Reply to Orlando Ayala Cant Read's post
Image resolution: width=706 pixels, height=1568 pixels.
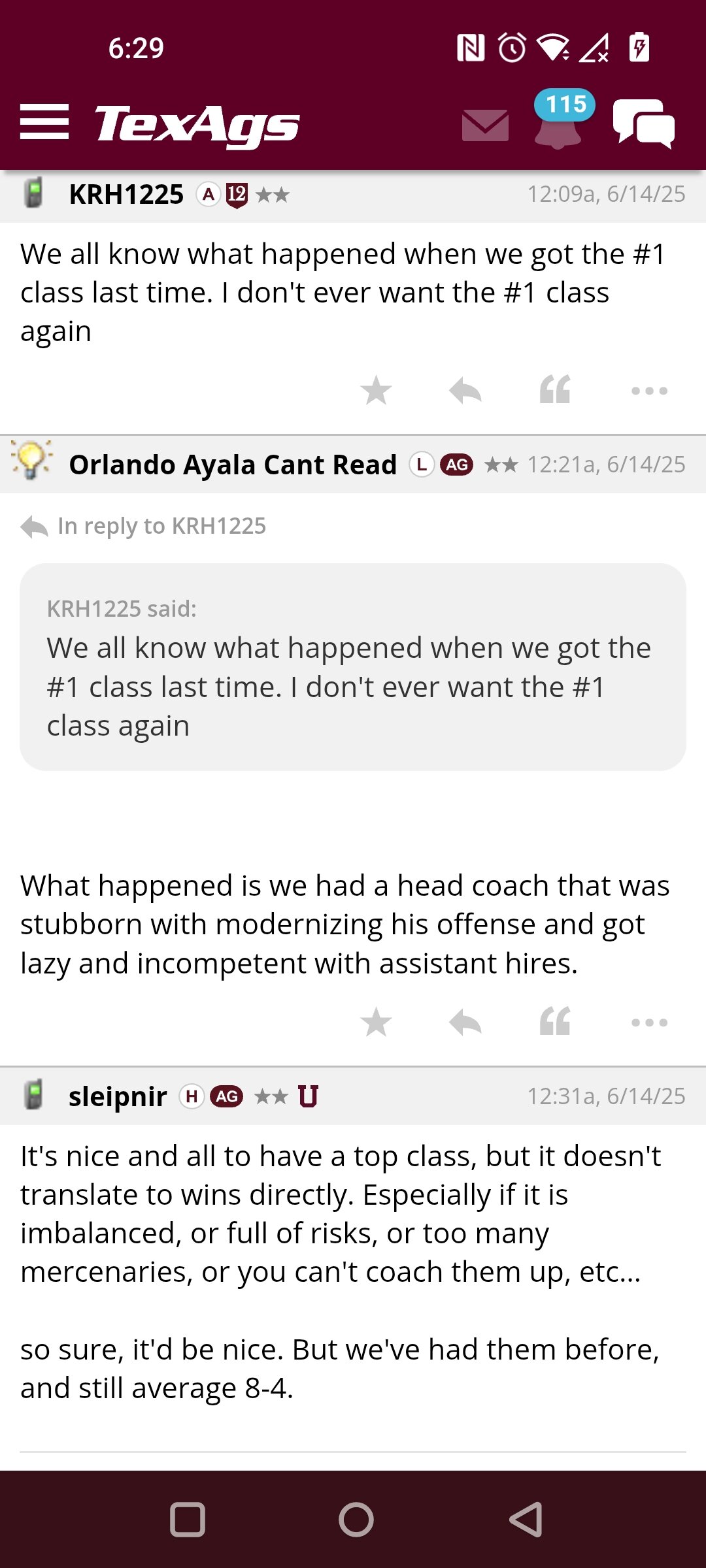pyautogui.click(x=465, y=1022)
